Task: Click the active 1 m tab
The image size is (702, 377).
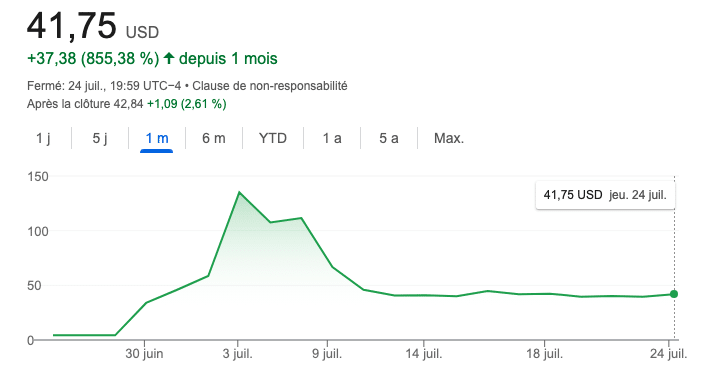Action: click(x=157, y=138)
